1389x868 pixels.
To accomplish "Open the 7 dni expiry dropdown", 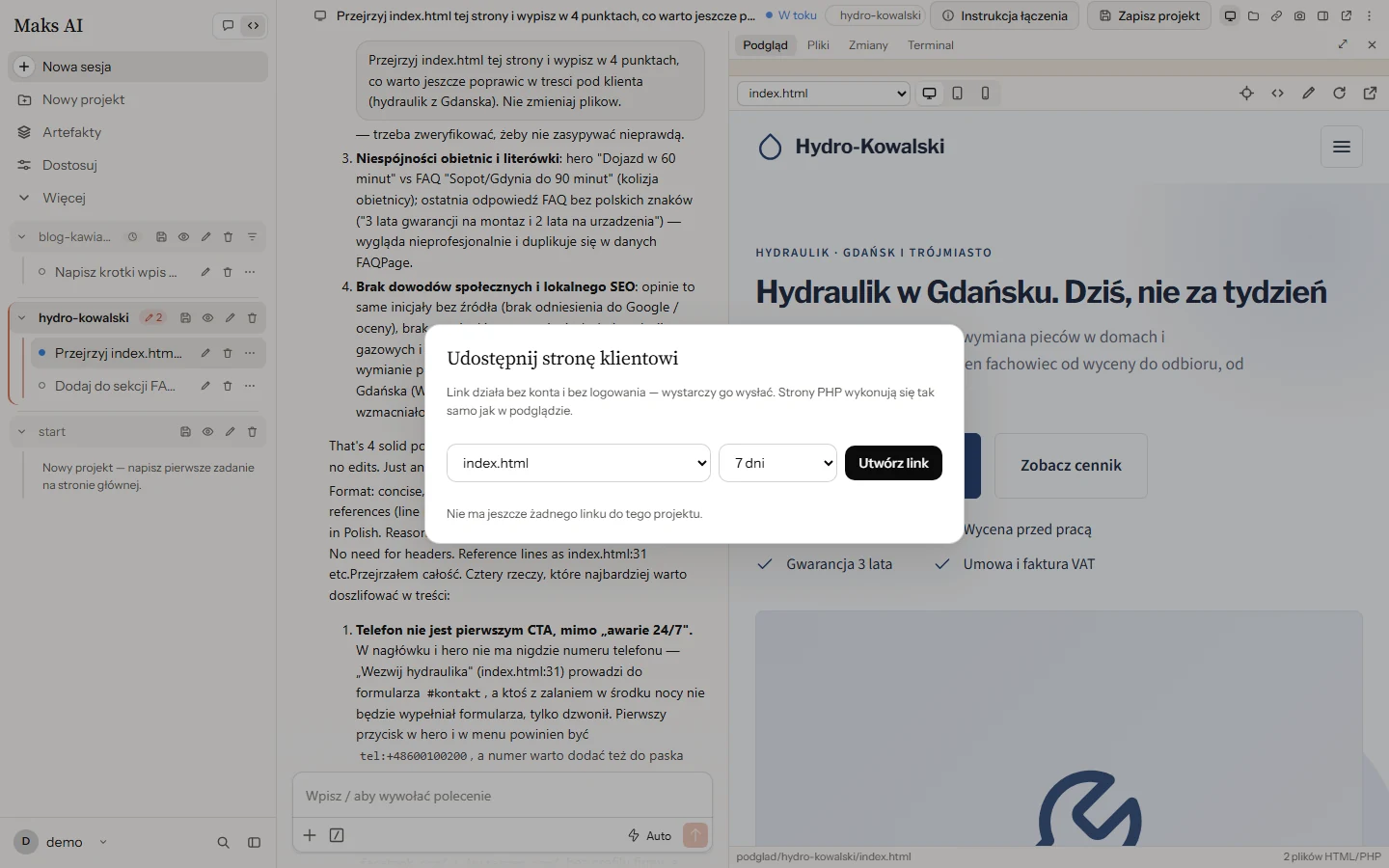I will tap(777, 463).
